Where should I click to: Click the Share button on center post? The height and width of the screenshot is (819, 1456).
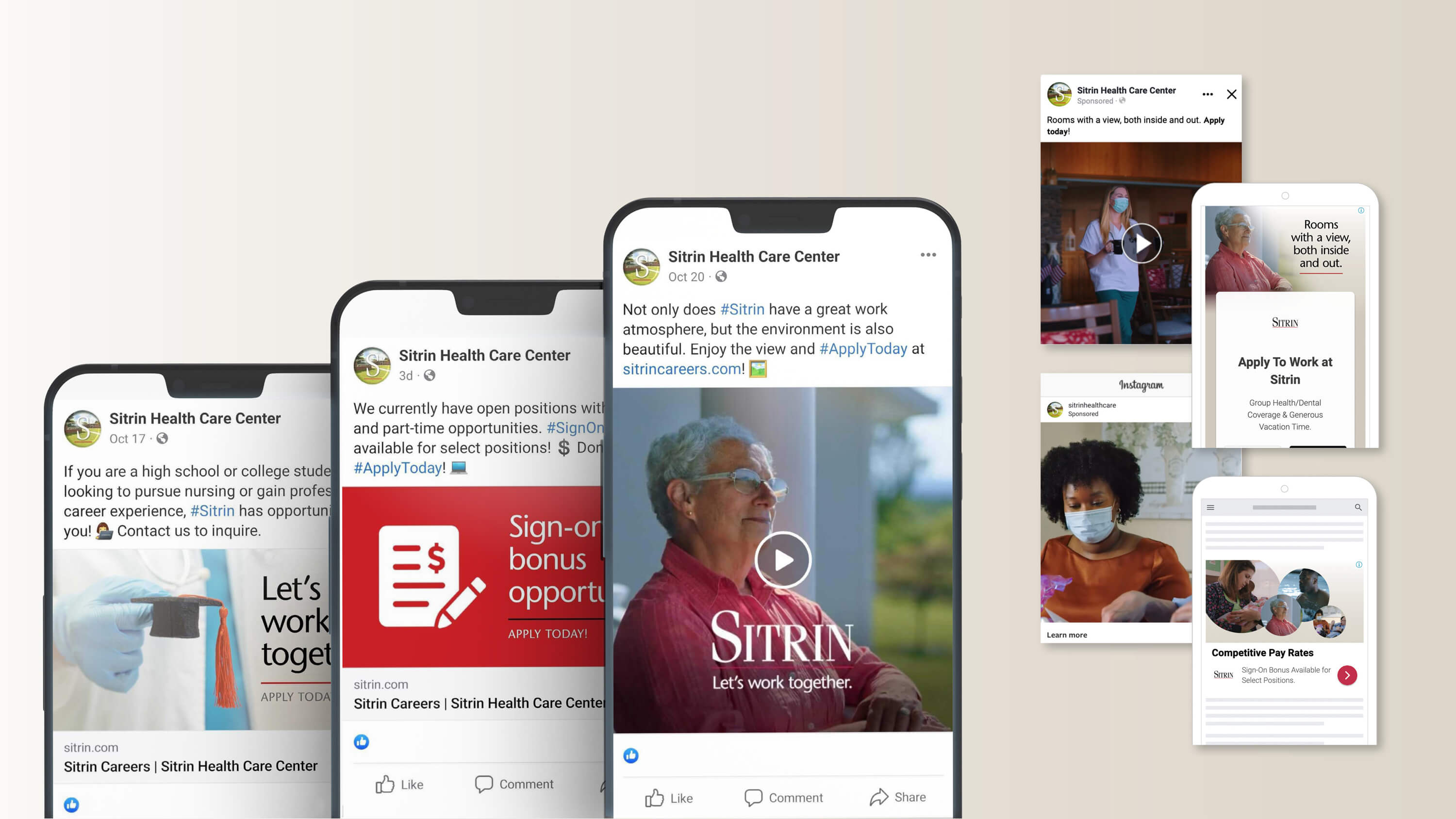[x=897, y=797]
